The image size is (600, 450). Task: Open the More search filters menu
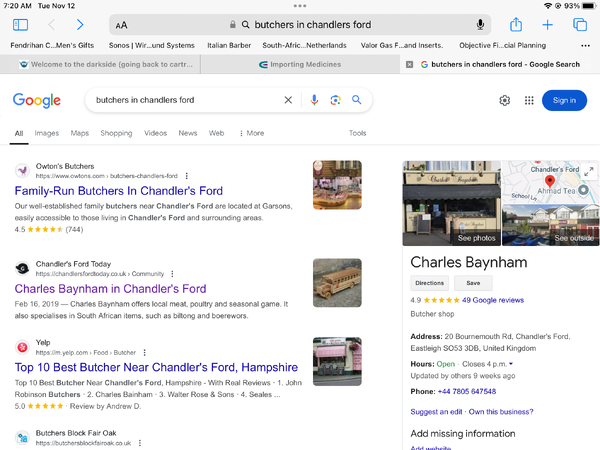click(252, 133)
